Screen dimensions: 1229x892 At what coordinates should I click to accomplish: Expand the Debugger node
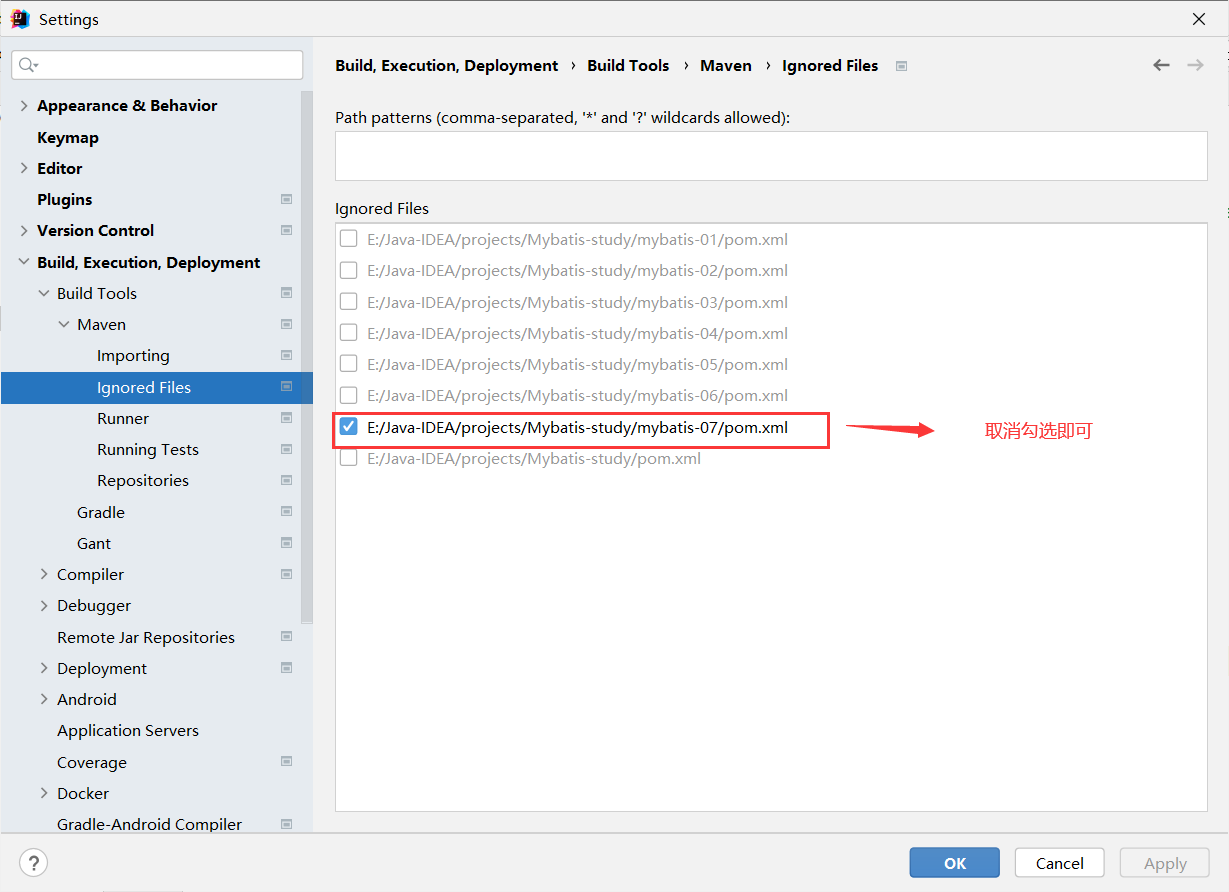click(x=44, y=605)
